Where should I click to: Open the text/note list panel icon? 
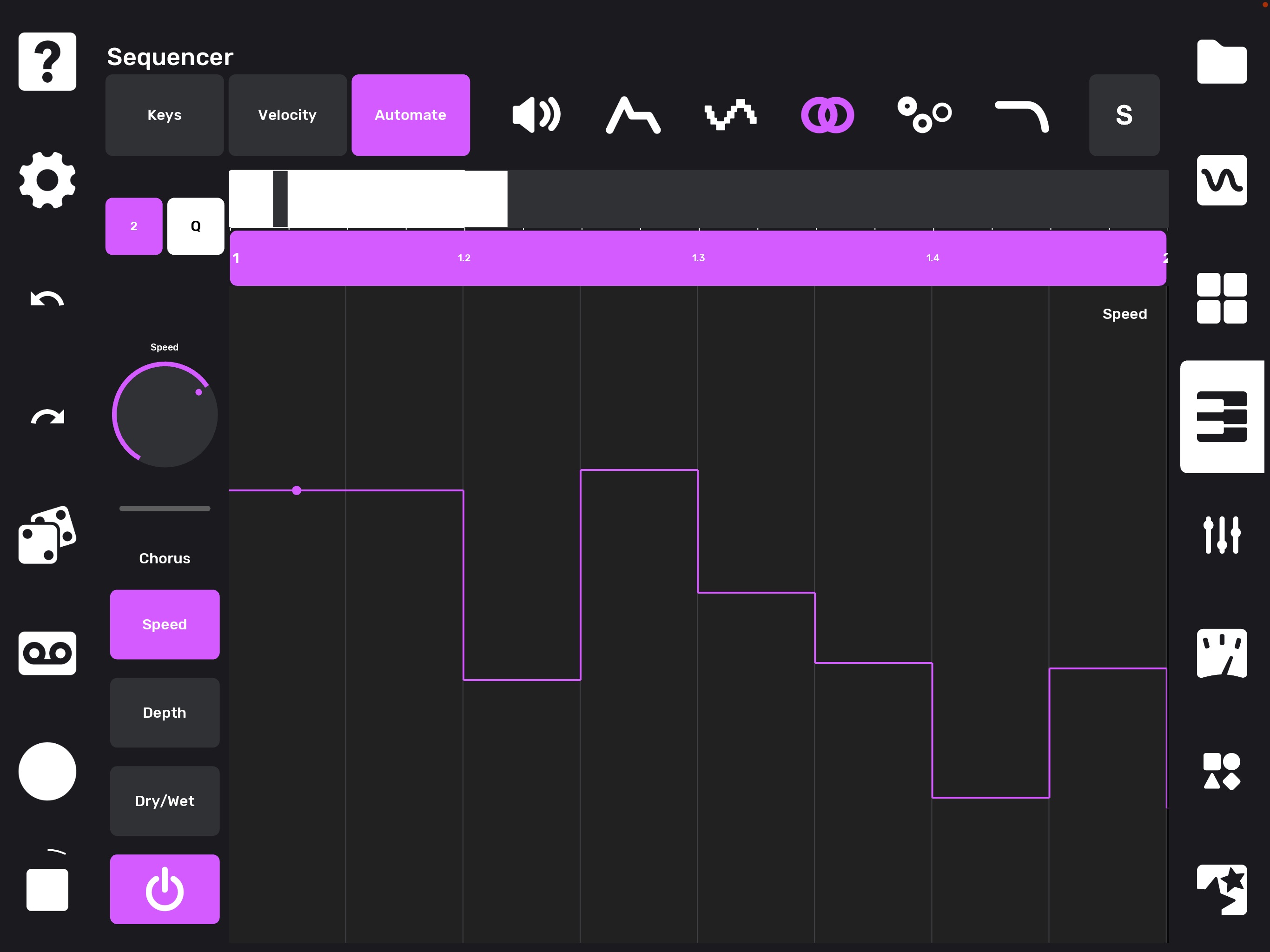pos(1224,418)
